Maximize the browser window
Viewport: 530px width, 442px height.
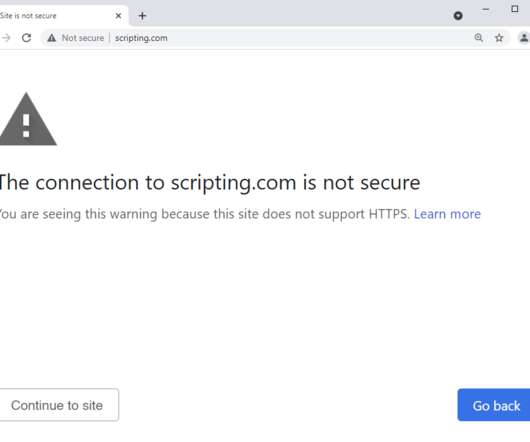click(514, 9)
